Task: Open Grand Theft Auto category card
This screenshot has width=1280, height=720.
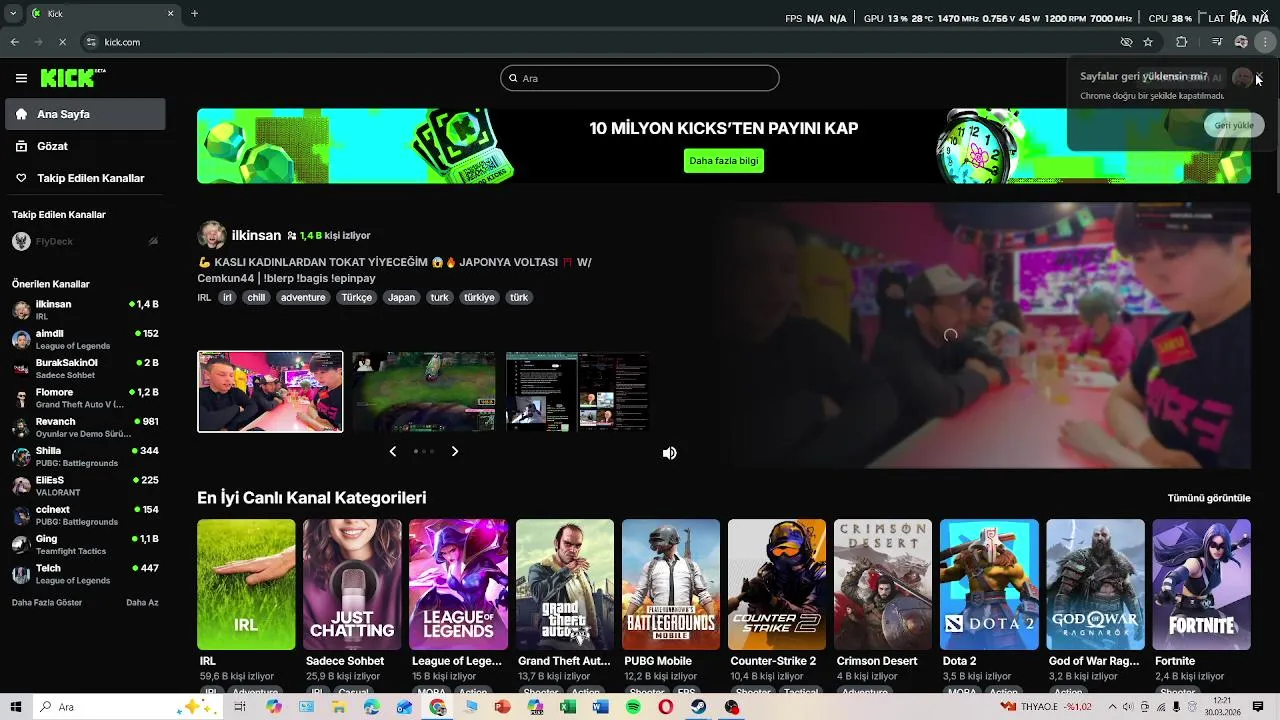Action: point(565,584)
